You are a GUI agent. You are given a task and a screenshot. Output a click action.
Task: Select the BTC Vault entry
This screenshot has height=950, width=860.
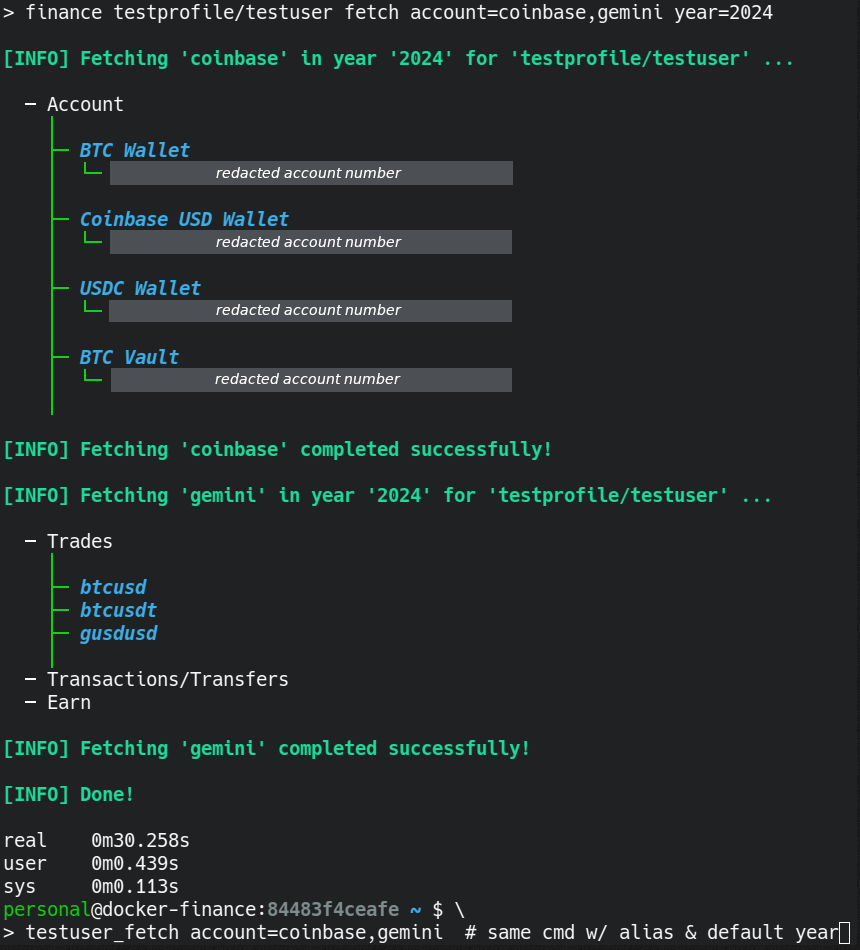coord(129,357)
